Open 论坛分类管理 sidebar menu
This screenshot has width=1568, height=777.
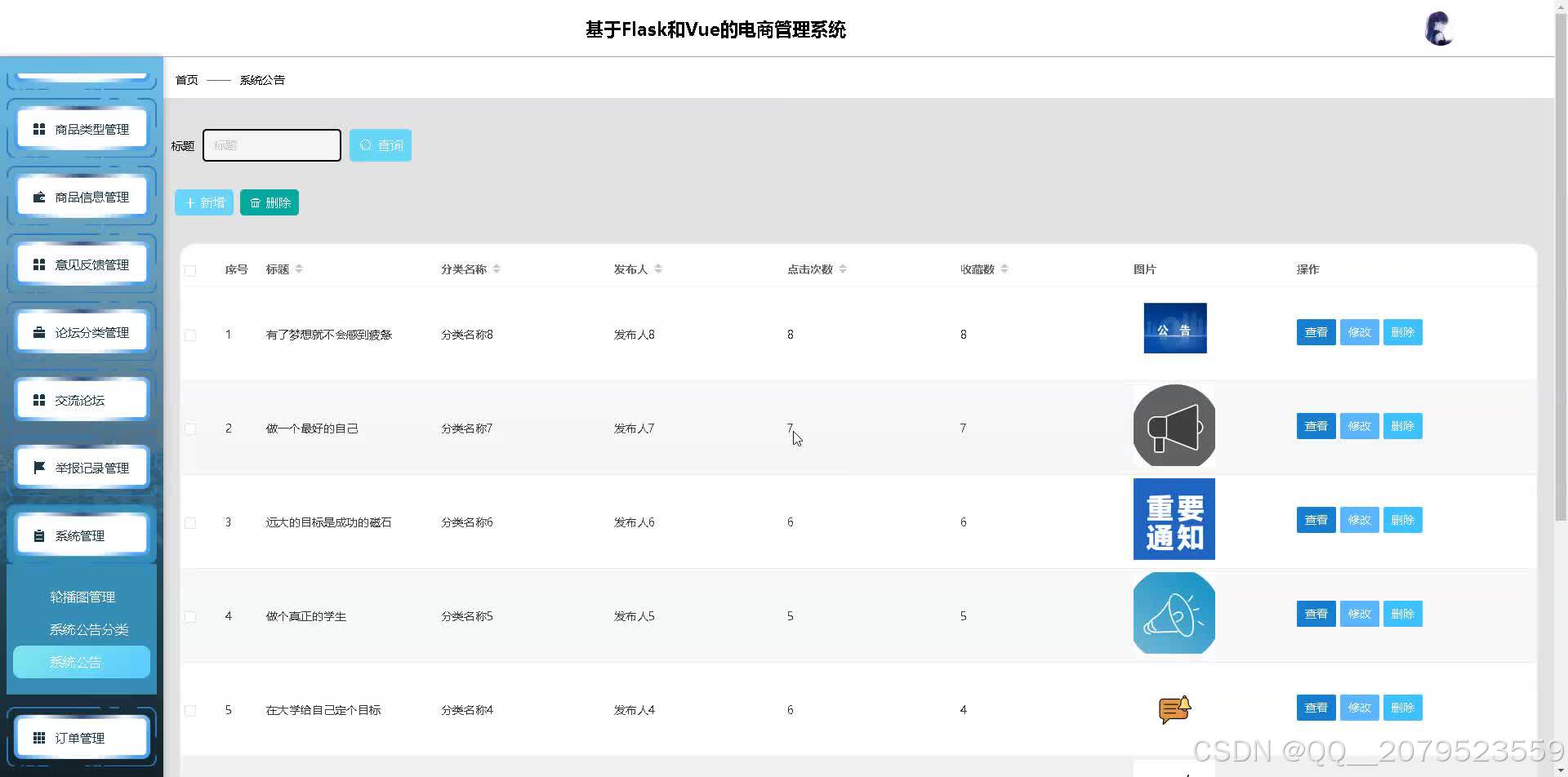[82, 332]
